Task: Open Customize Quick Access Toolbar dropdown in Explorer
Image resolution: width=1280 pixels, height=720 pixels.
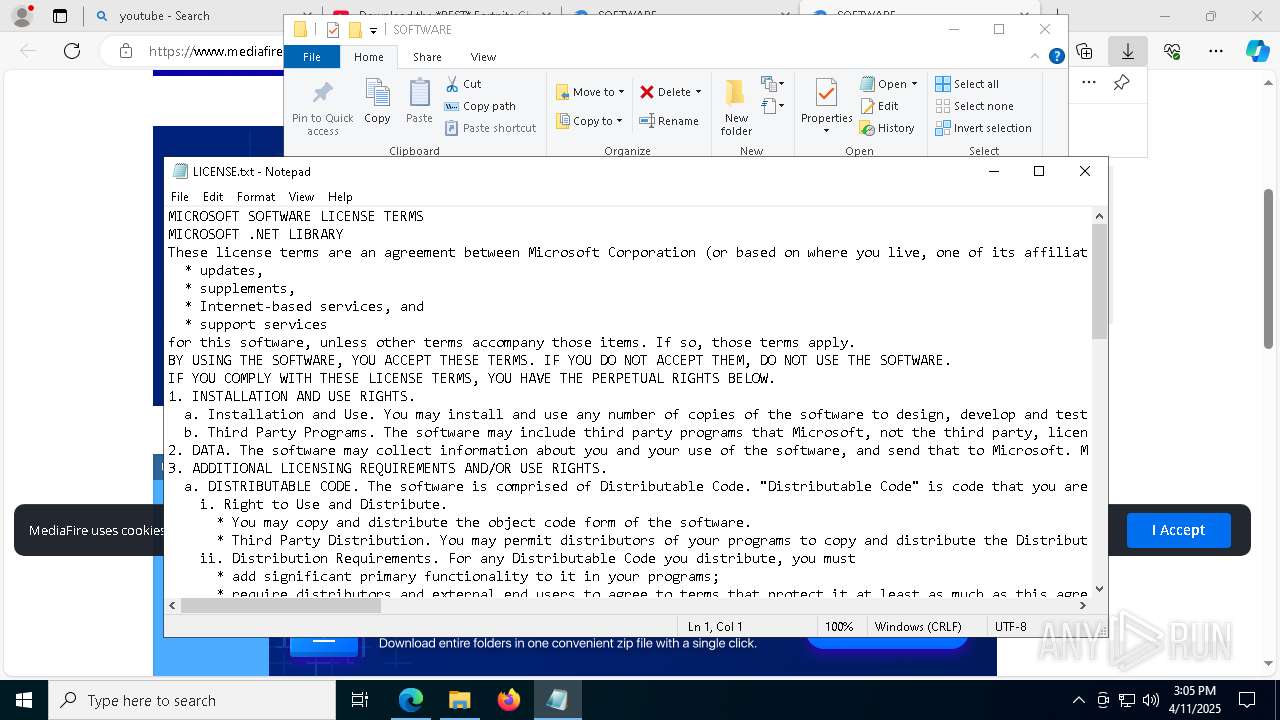Action: 373,30
